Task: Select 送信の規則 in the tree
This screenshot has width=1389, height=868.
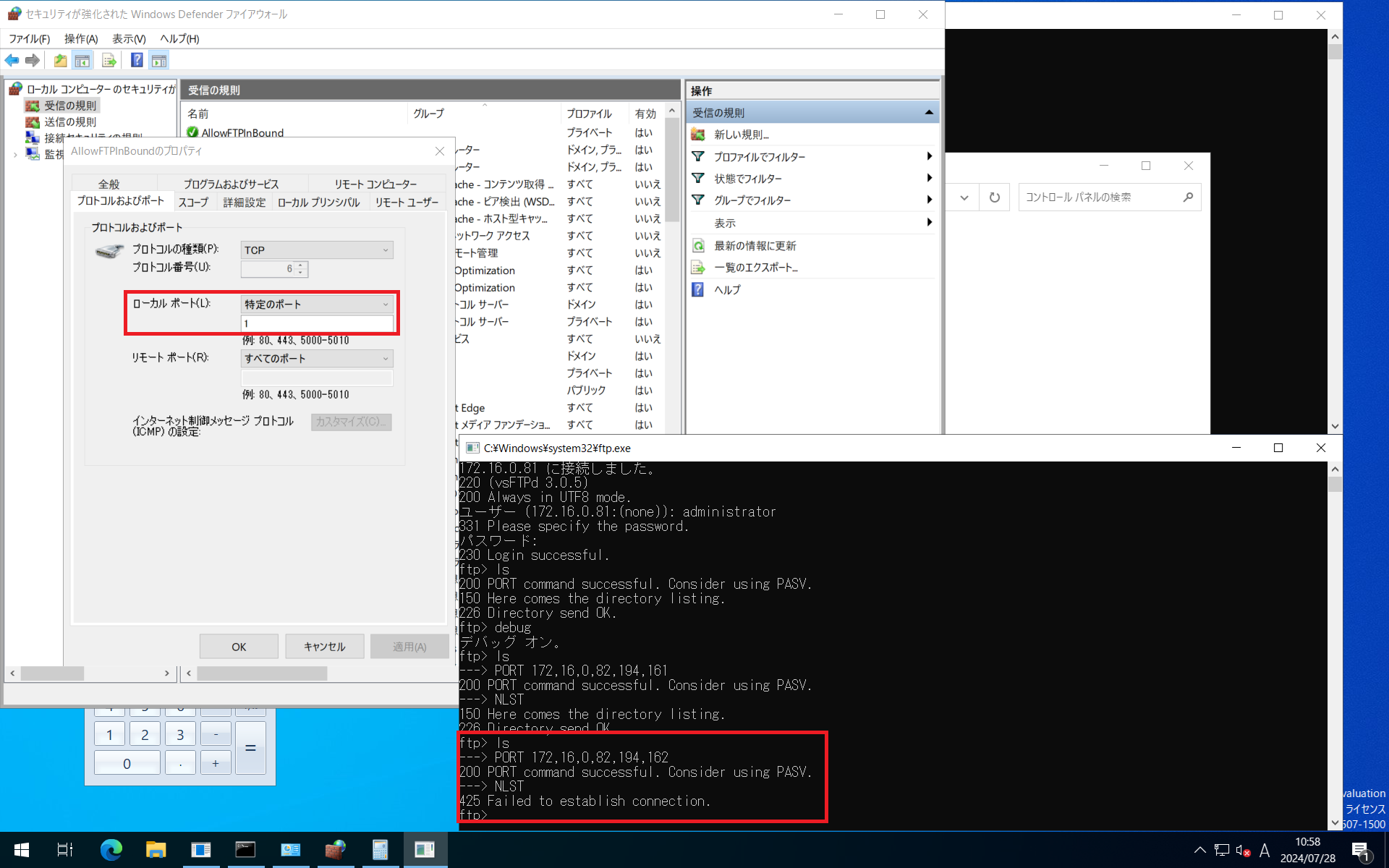Action: pos(70,122)
